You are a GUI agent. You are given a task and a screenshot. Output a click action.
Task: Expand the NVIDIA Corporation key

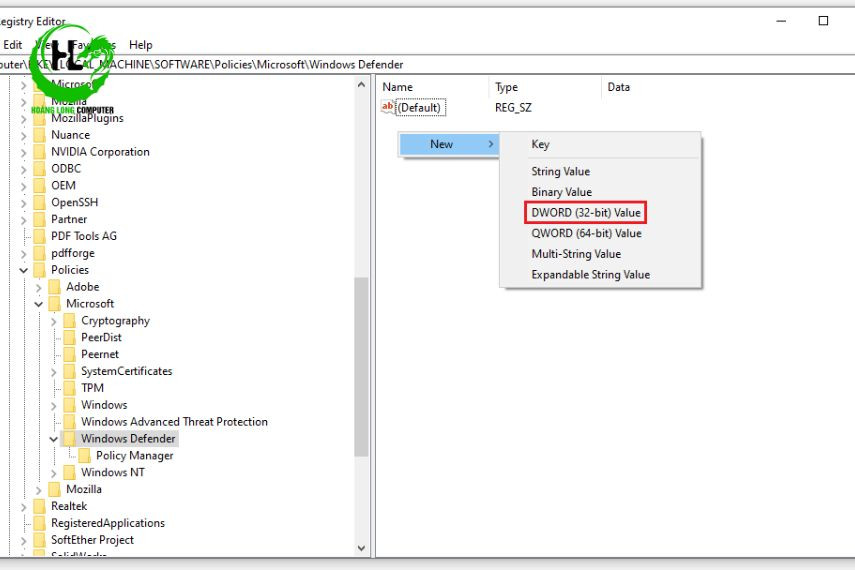[x=23, y=152]
